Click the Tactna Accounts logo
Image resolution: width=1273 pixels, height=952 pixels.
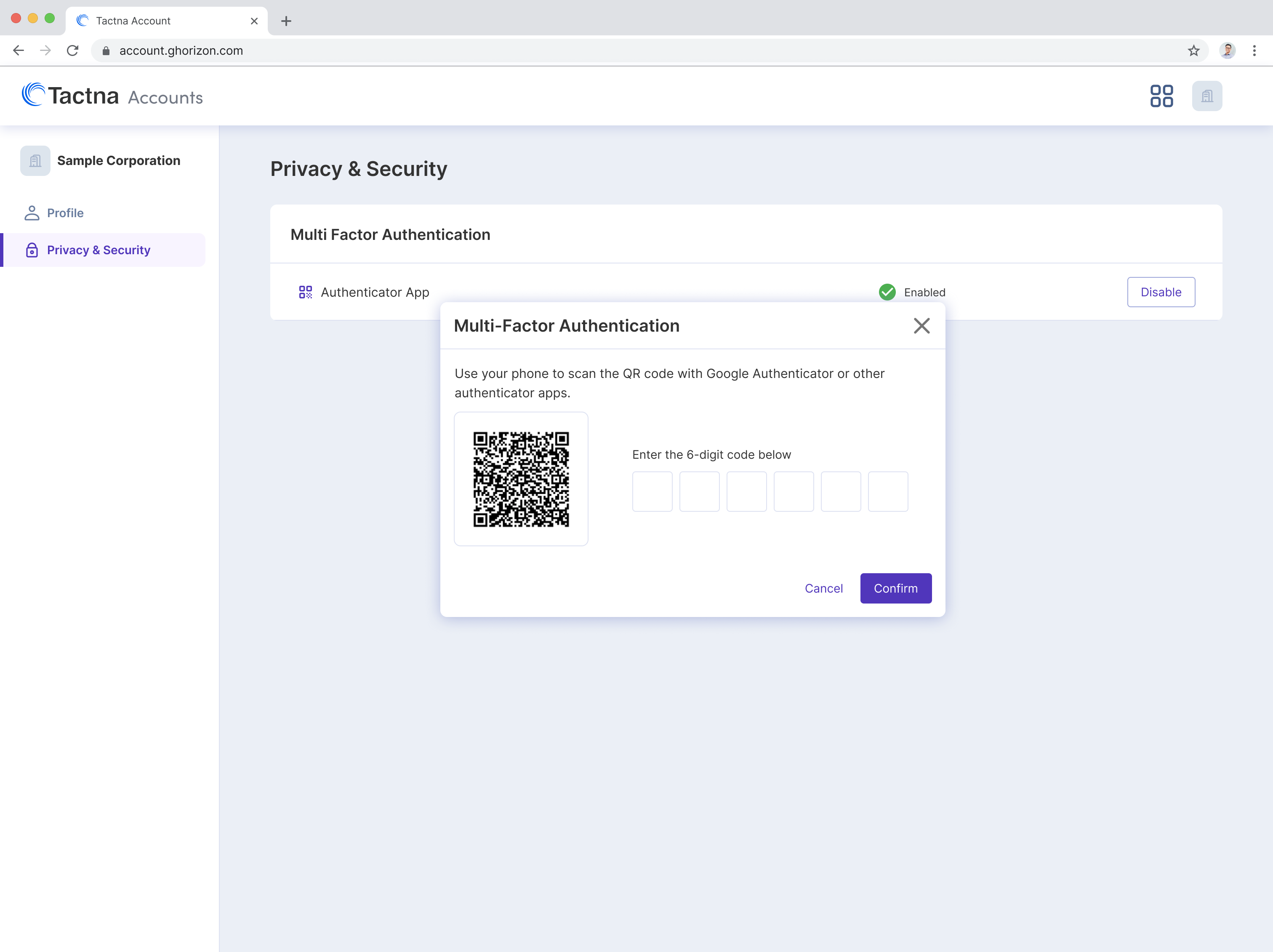point(111,95)
